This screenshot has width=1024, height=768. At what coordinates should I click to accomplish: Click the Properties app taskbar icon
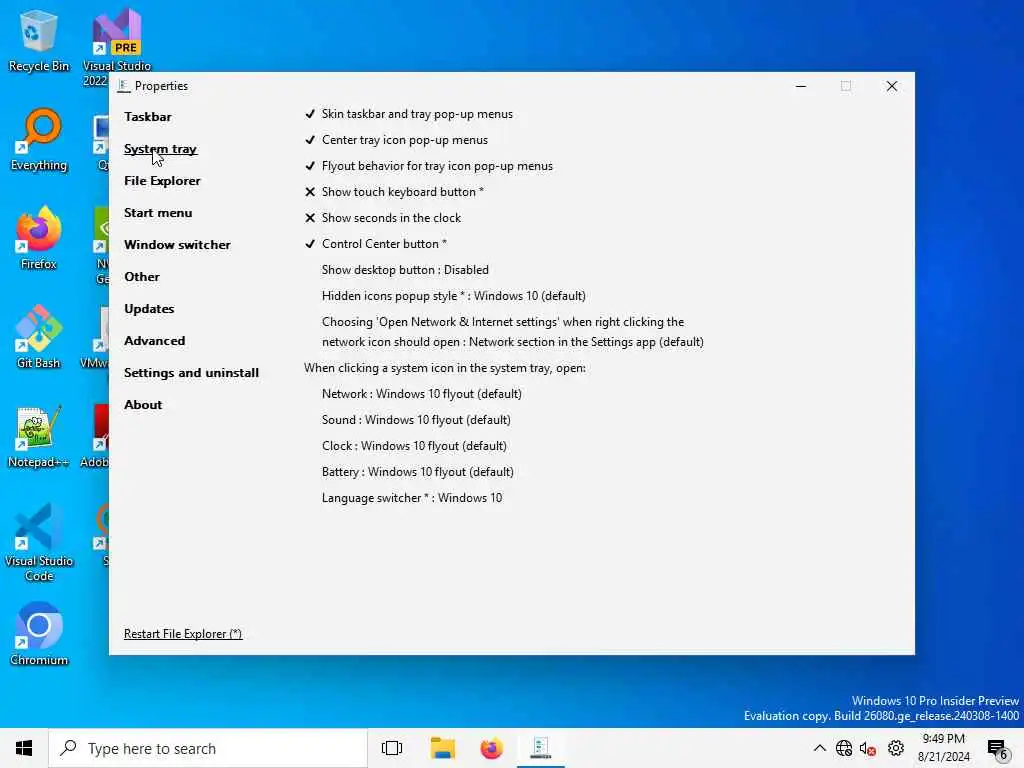tap(541, 748)
